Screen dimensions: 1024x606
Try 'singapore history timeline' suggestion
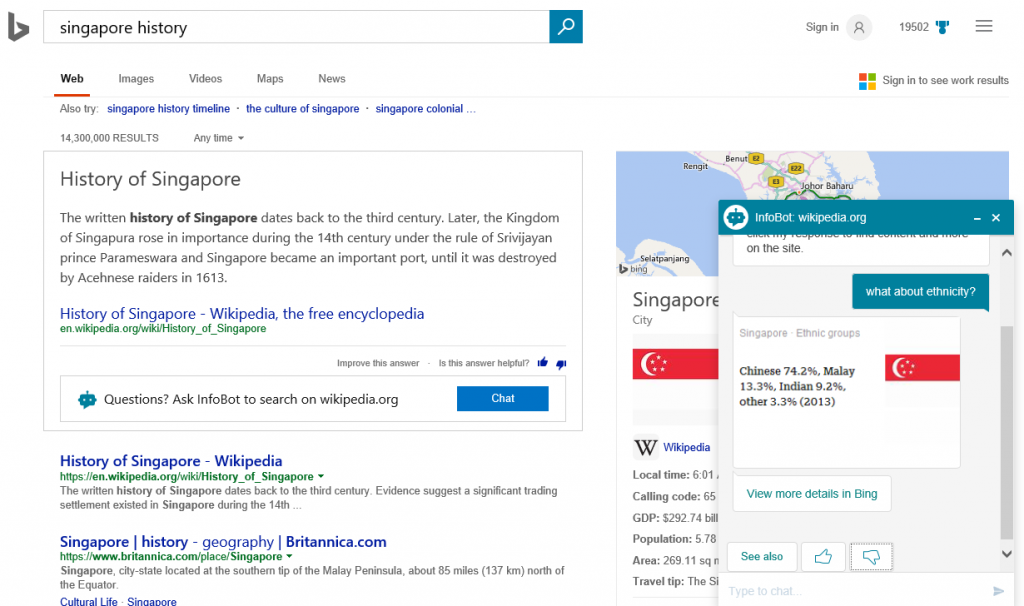[168, 108]
